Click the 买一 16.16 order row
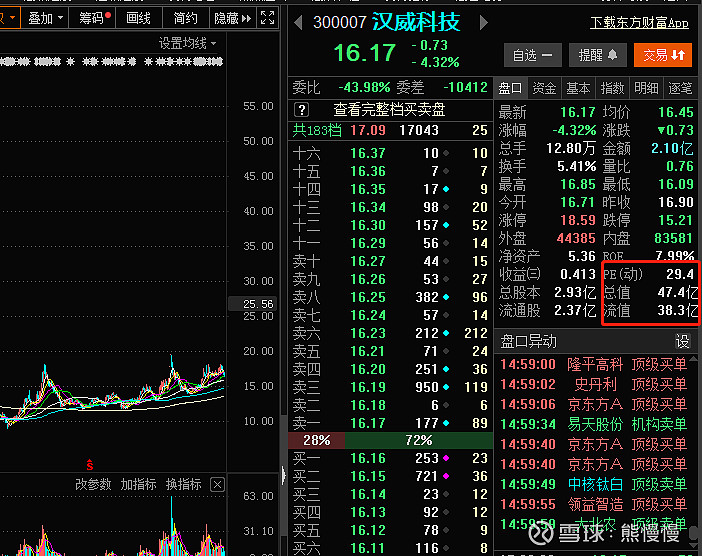The image size is (702, 556). 390,458
